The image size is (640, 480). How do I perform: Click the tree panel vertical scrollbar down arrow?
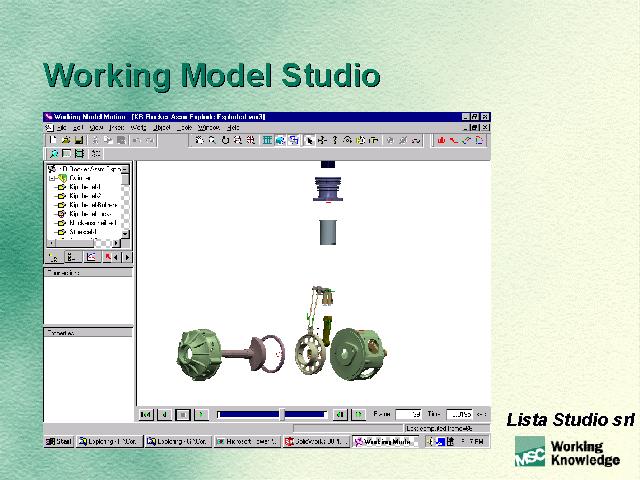point(125,233)
